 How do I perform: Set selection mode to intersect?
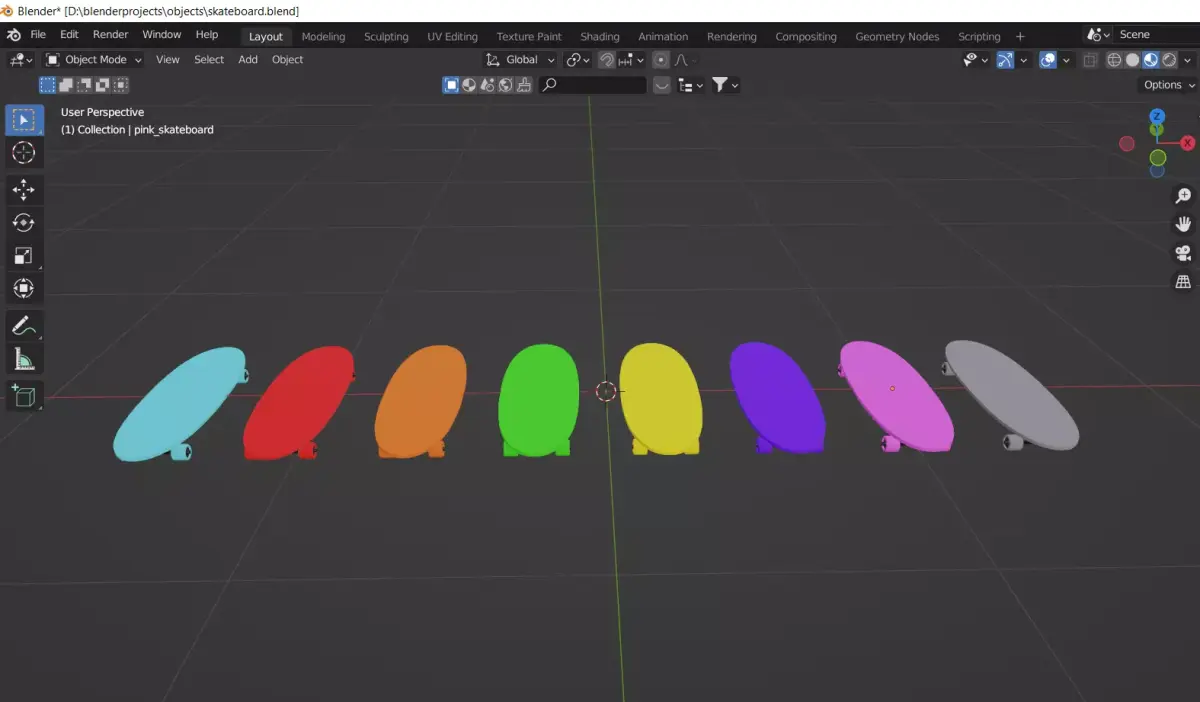[119, 86]
